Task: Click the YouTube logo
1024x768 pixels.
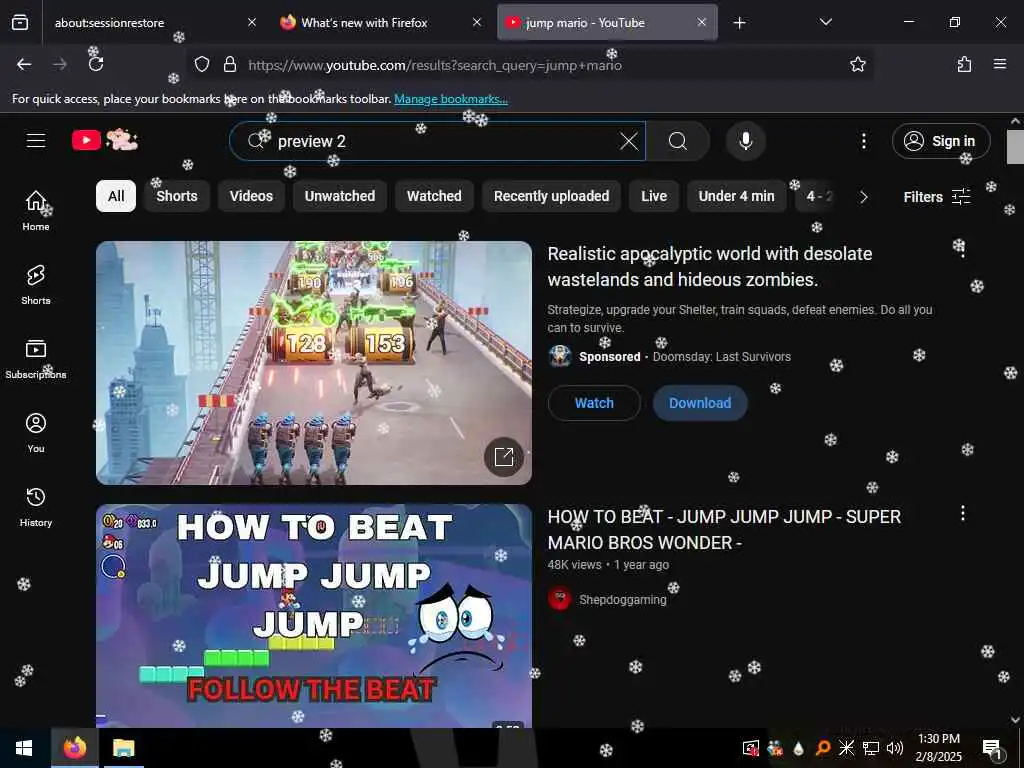Action: tap(105, 140)
